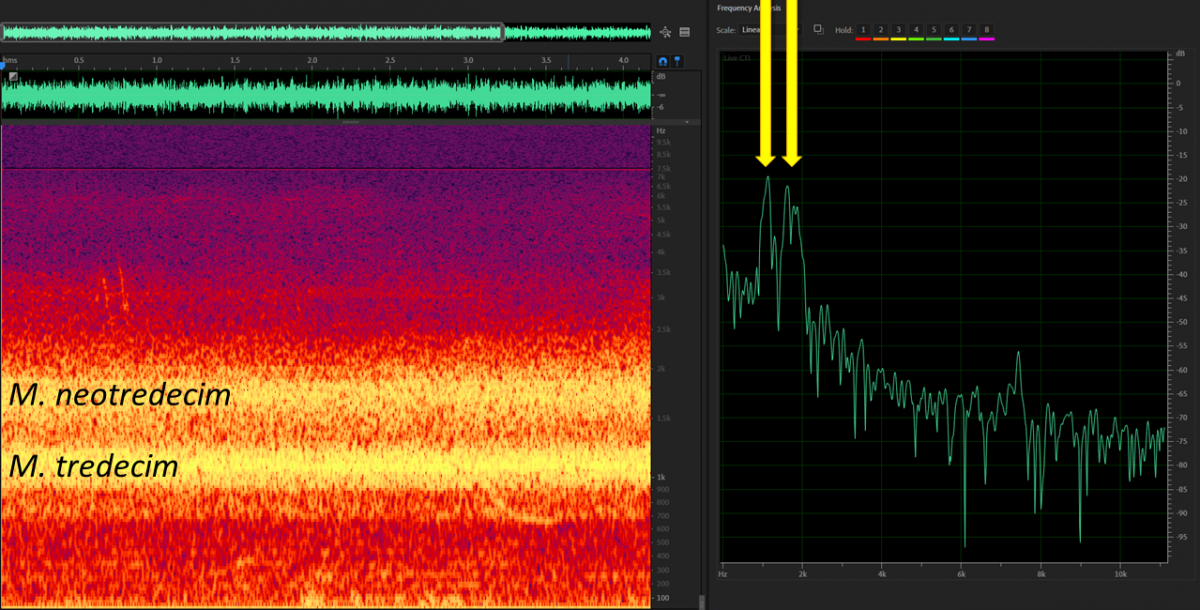This screenshot has width=1200, height=610.
Task: Click the zoom navigator icon beside overview waveform
Action: click(667, 31)
